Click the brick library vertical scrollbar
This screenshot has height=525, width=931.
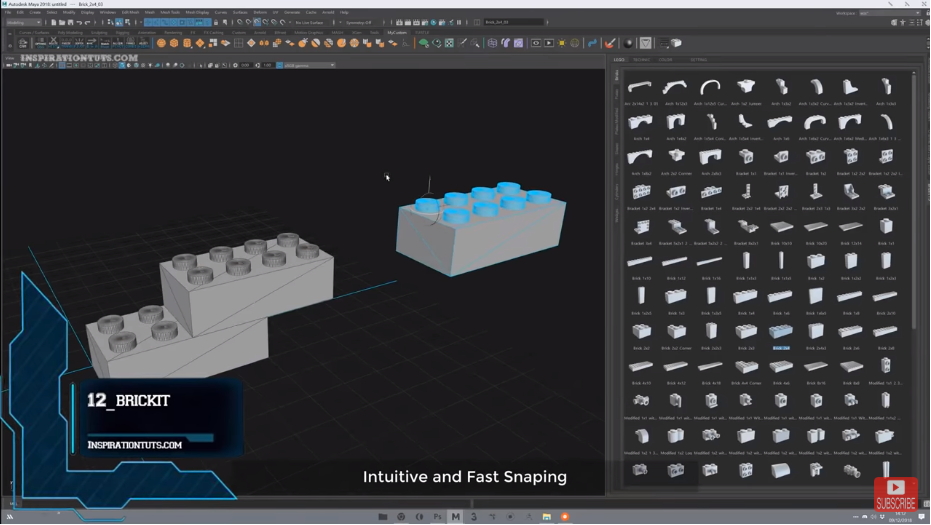point(913,202)
